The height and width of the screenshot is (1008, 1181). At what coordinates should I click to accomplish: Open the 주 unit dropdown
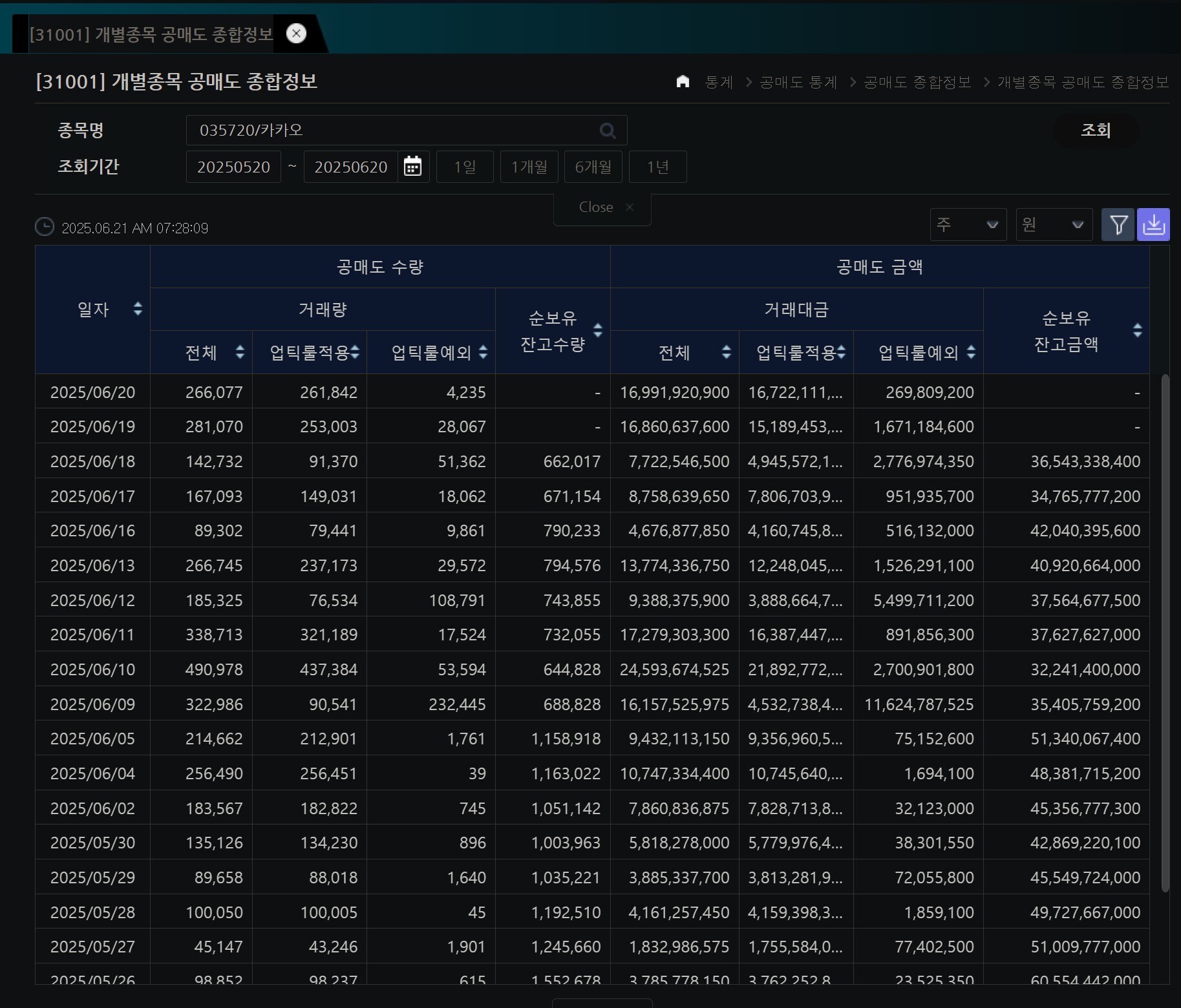pos(968,225)
